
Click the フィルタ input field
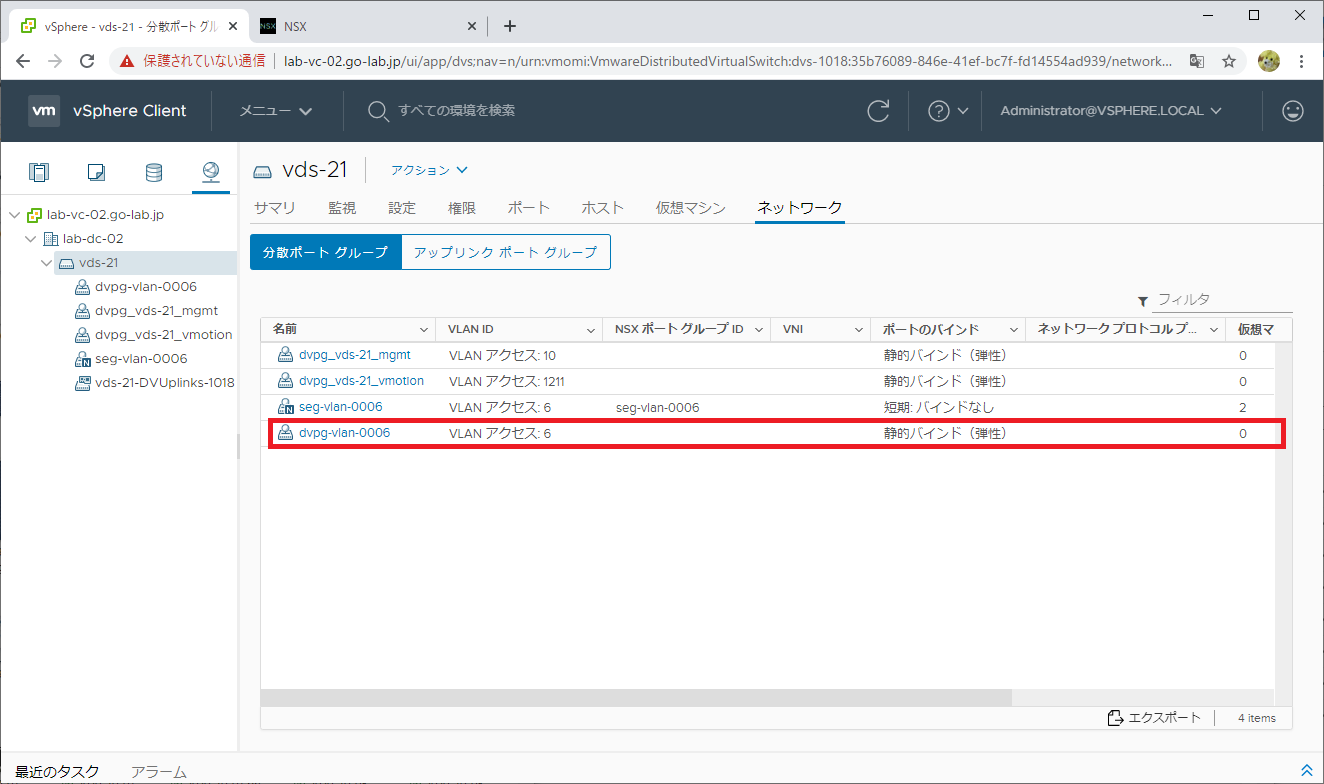point(1223,300)
